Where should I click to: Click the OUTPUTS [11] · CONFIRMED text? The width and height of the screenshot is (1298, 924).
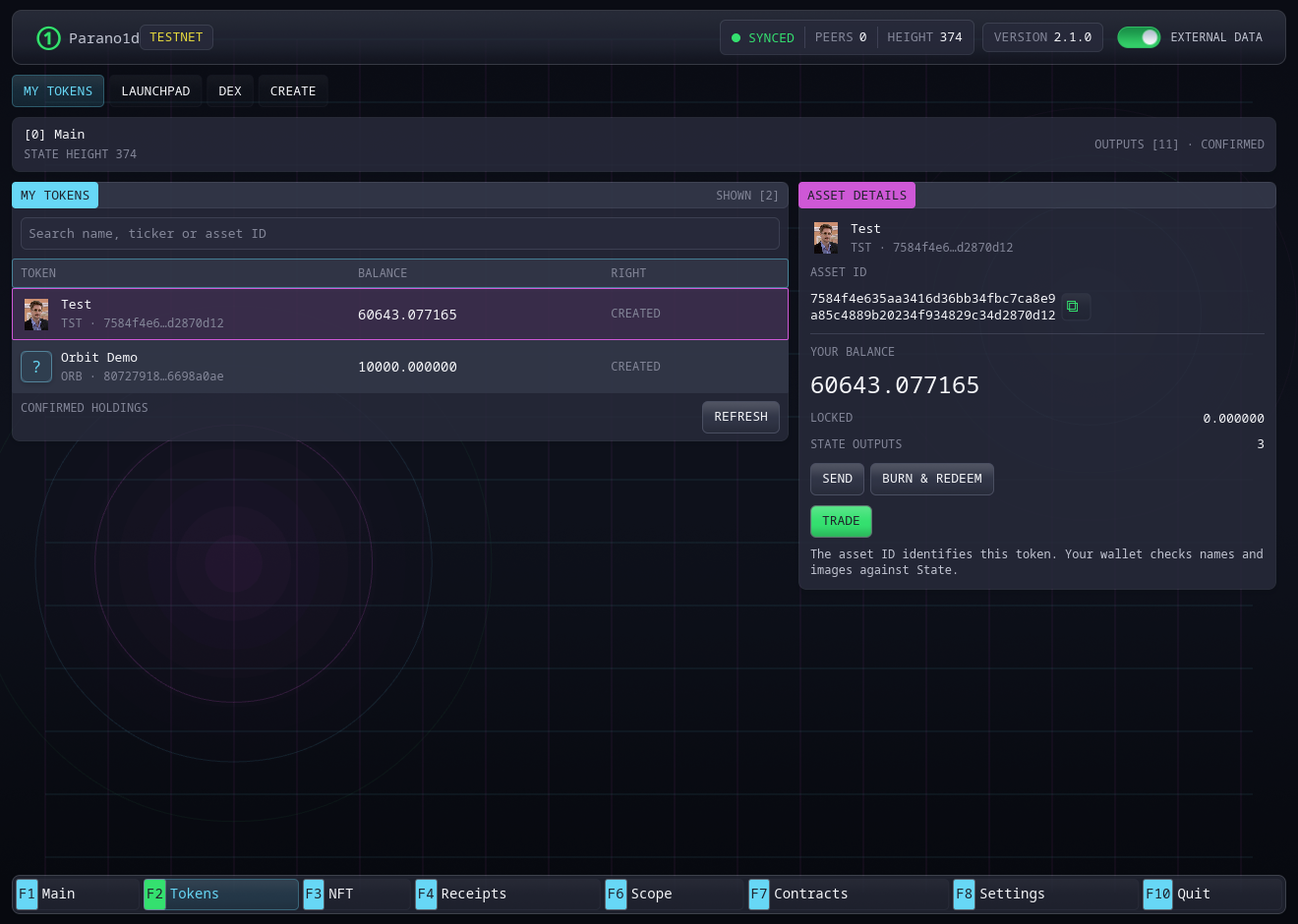coord(1179,144)
